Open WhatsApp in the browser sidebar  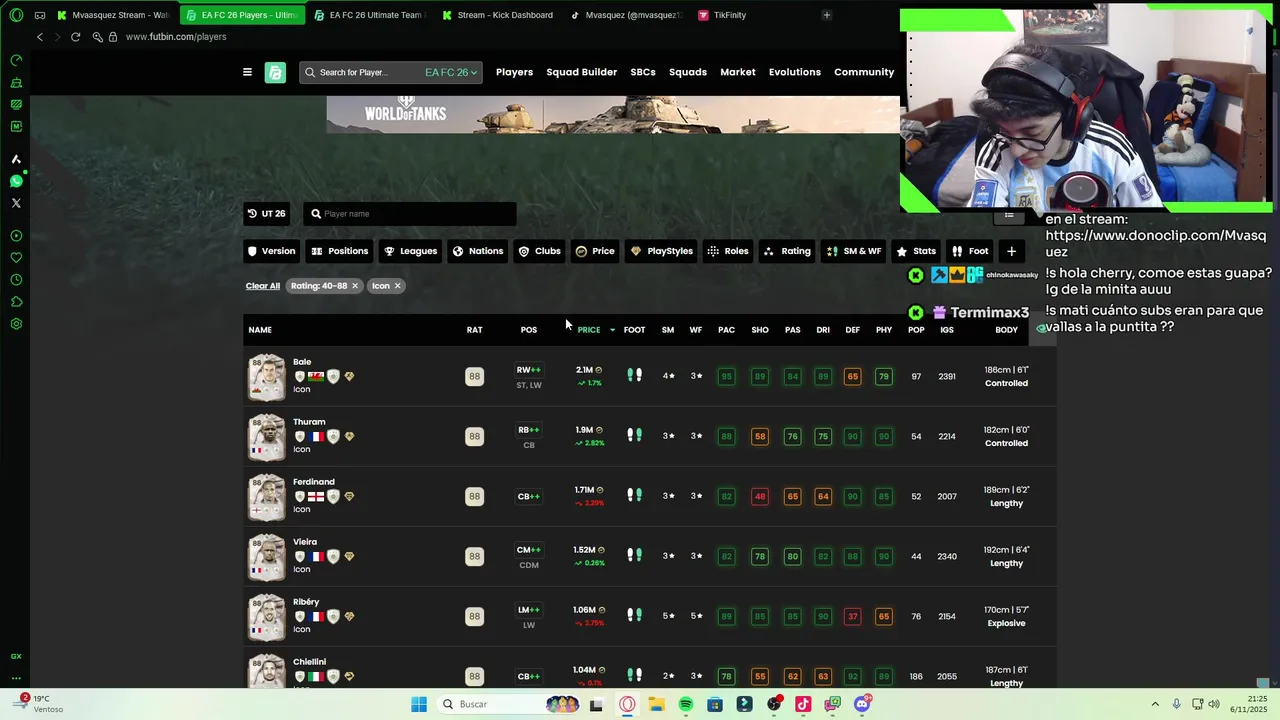point(16,181)
